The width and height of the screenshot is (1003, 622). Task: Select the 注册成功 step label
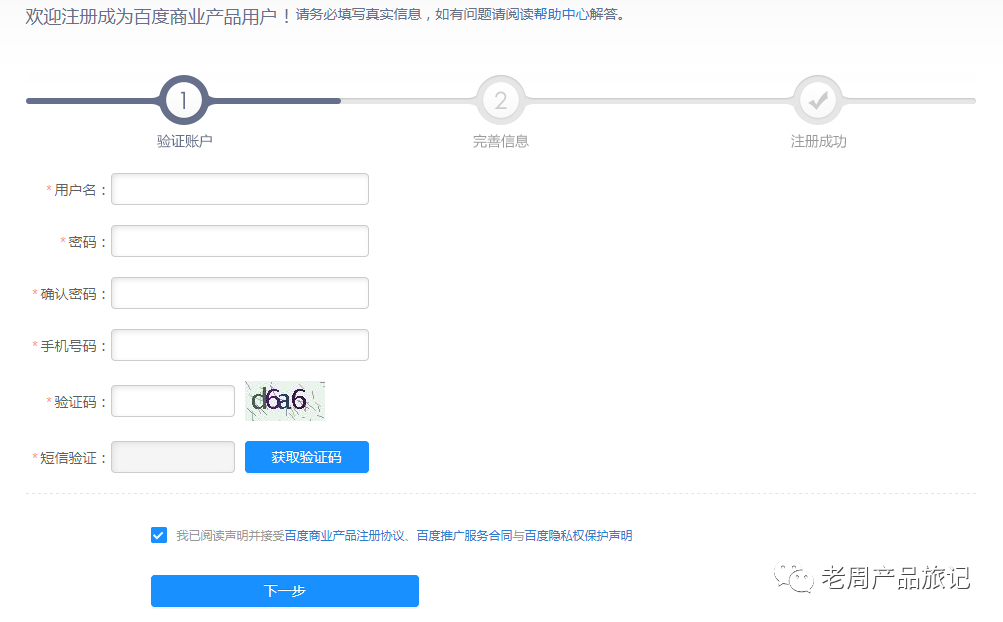[x=818, y=141]
